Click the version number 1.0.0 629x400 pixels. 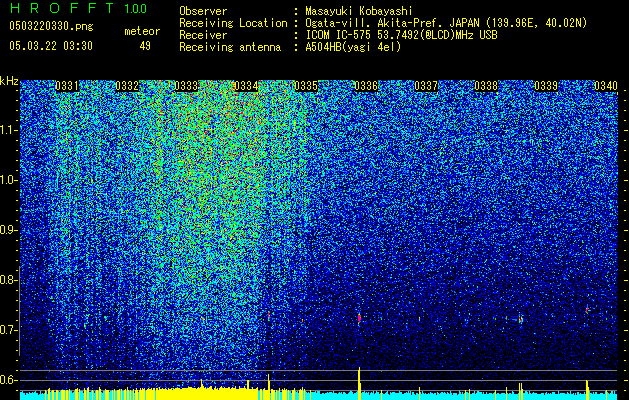pos(136,8)
